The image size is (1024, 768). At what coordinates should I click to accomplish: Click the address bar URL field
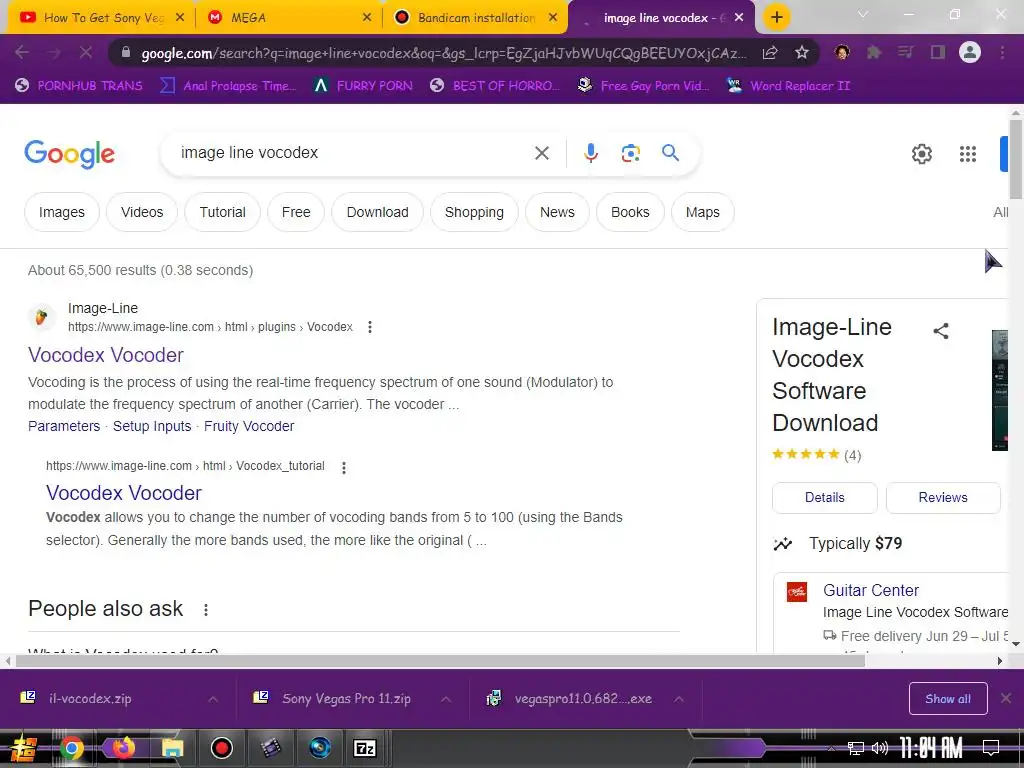click(x=444, y=53)
